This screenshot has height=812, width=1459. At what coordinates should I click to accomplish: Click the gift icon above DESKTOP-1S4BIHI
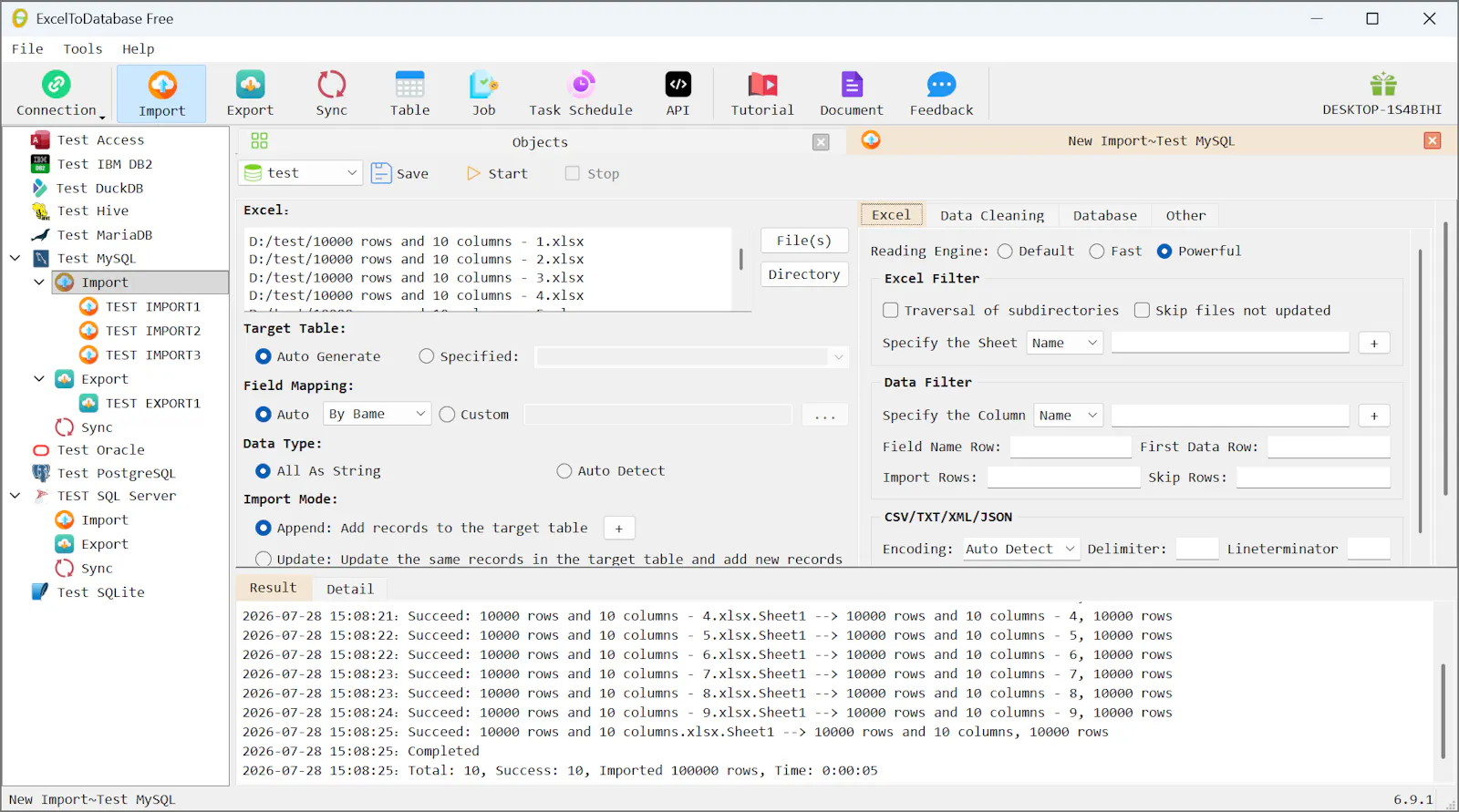[1383, 85]
